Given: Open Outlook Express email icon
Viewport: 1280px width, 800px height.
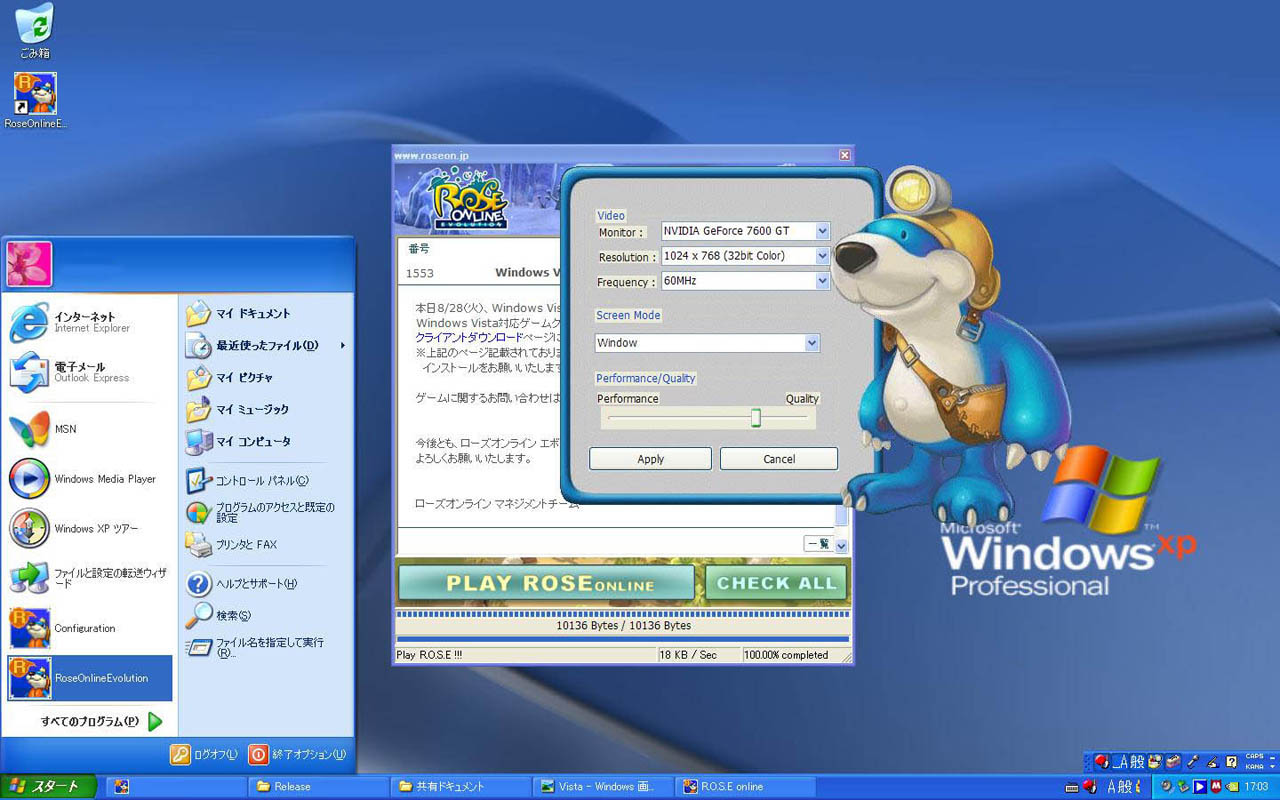Looking at the screenshot, I should [x=29, y=372].
